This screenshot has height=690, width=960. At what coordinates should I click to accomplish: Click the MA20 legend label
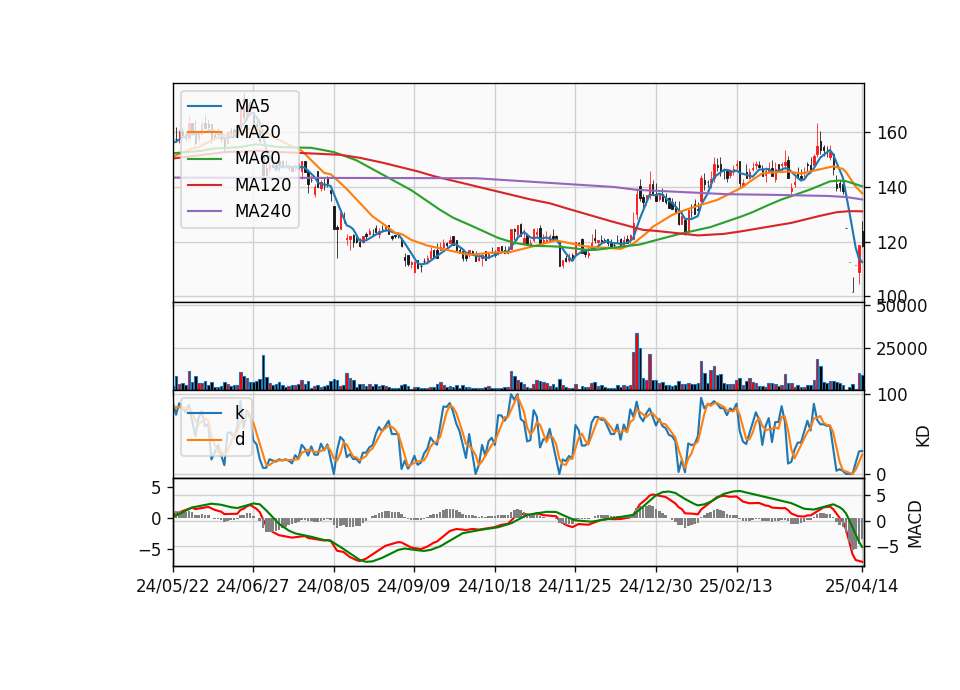tap(258, 132)
